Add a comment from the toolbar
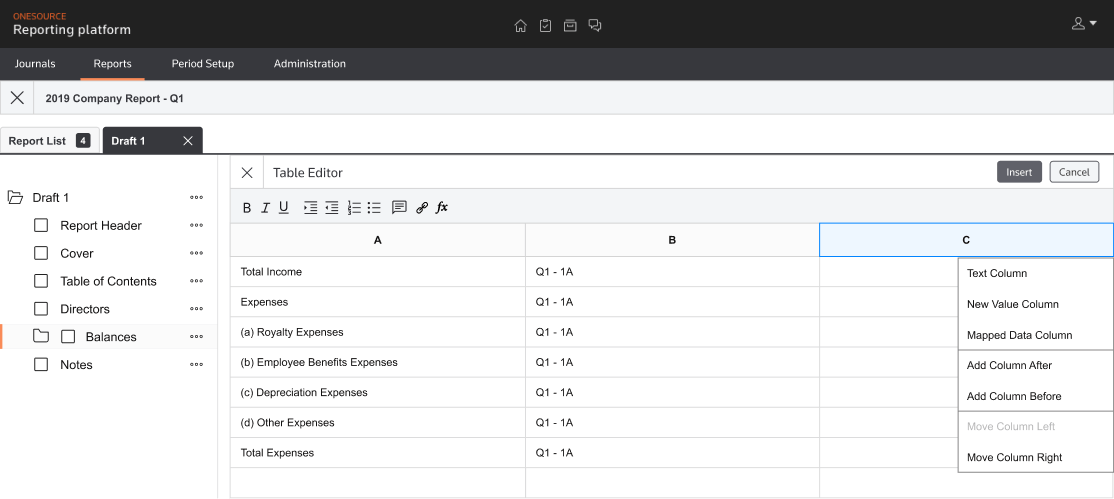The width and height of the screenshot is (1114, 499). click(x=399, y=208)
